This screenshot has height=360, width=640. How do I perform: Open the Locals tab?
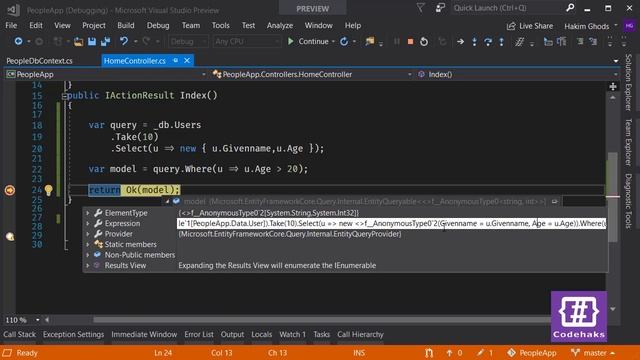pyautogui.click(x=262, y=334)
